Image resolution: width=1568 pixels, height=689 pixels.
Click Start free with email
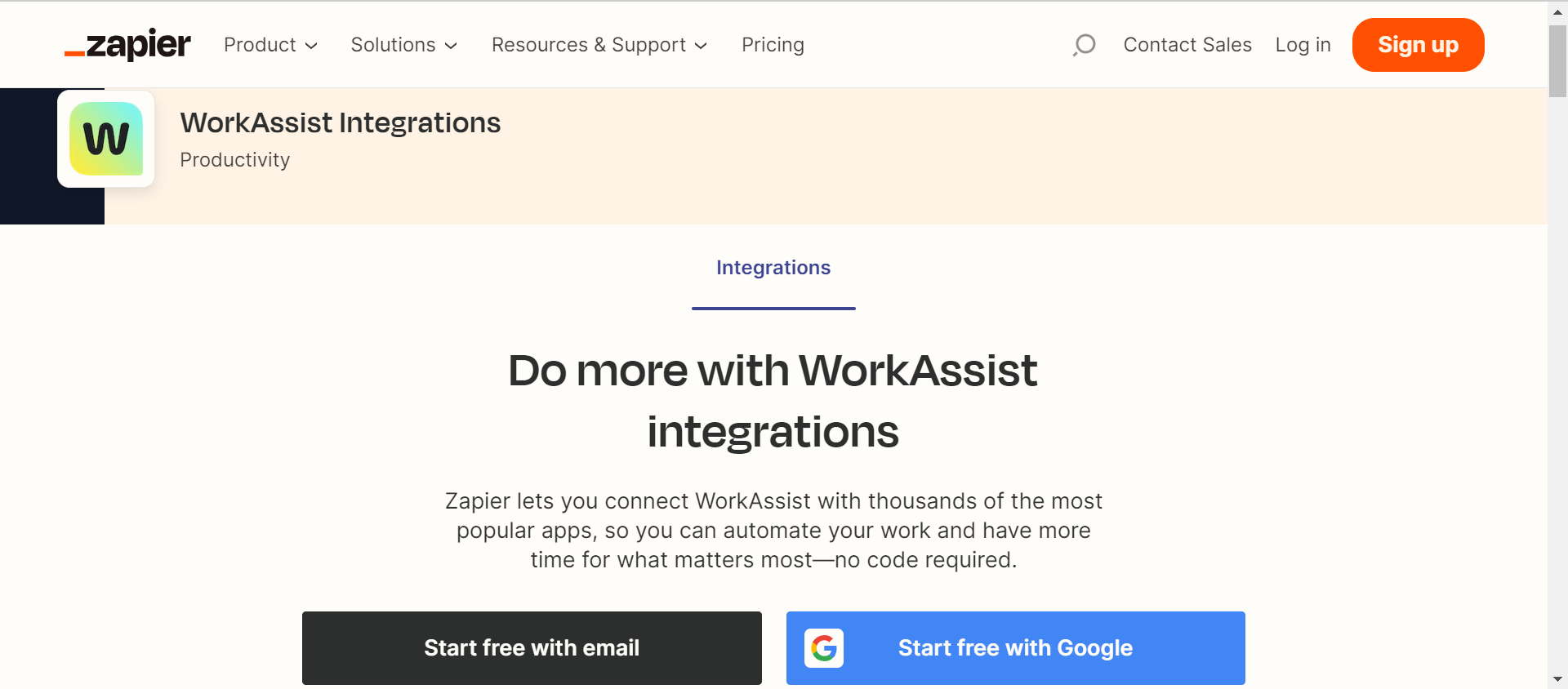coord(532,648)
